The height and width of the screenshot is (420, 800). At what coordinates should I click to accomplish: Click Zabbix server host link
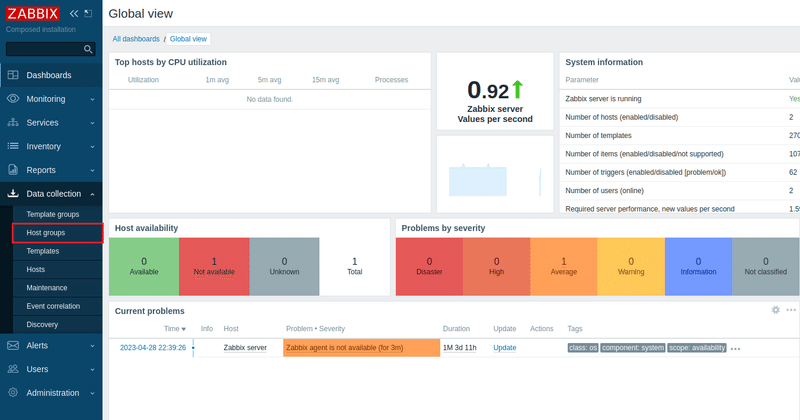pyautogui.click(x=245, y=348)
